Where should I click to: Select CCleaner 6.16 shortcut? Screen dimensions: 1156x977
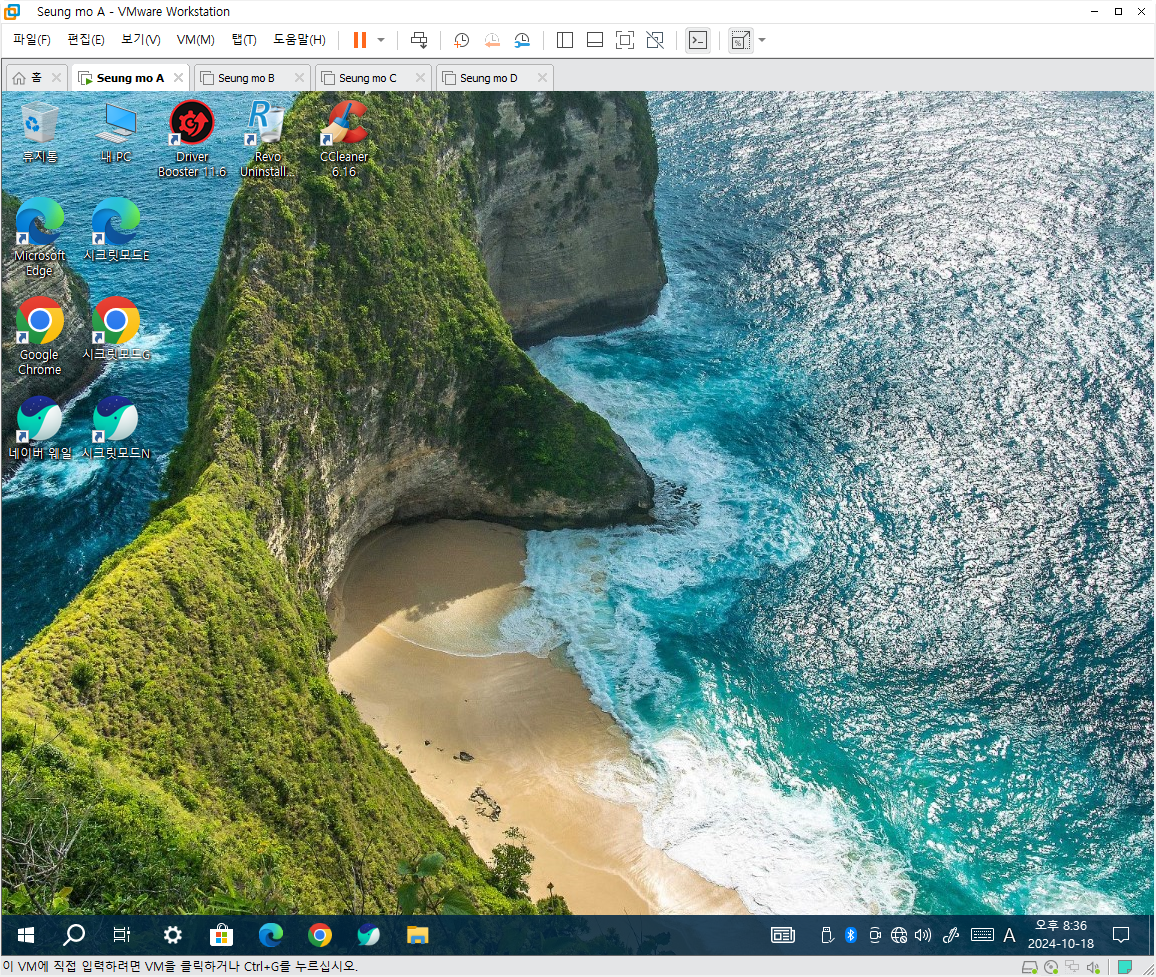click(x=344, y=139)
